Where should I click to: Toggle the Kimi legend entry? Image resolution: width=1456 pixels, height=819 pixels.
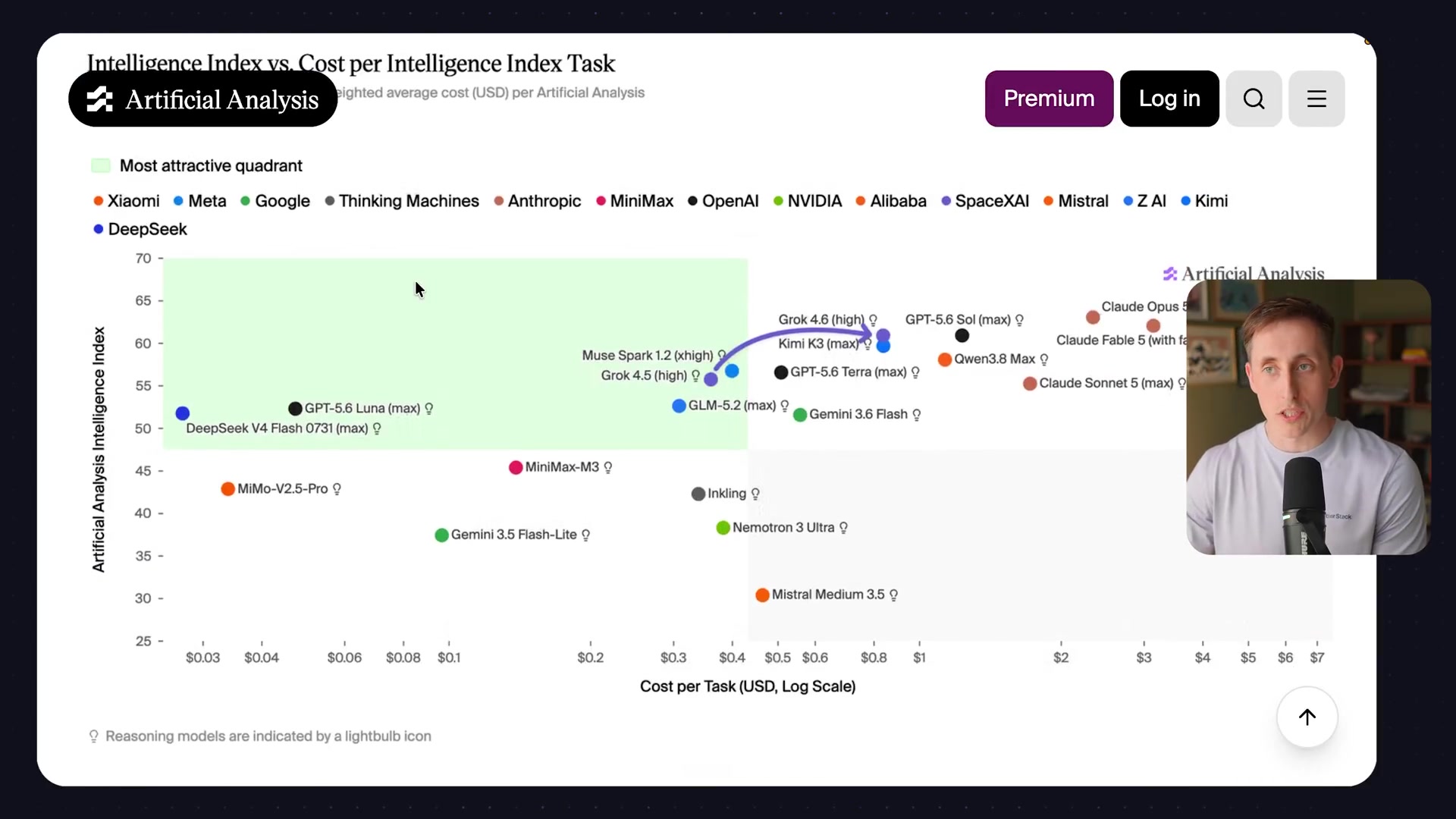(x=1204, y=201)
